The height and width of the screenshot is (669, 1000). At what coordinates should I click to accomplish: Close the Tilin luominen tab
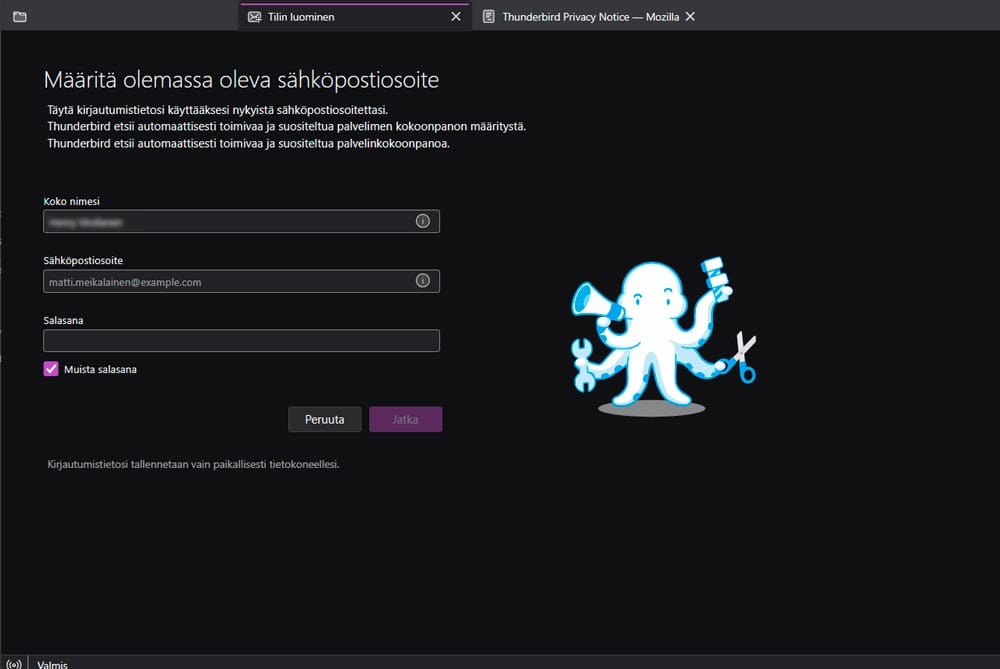point(455,16)
